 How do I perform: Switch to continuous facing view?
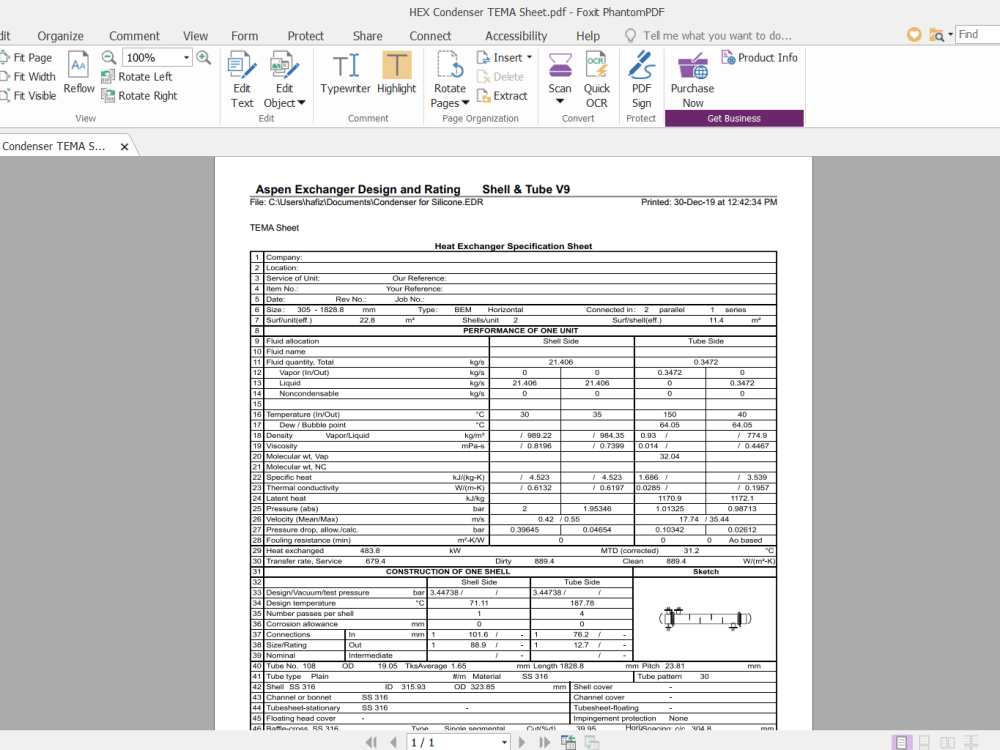[x=971, y=742]
